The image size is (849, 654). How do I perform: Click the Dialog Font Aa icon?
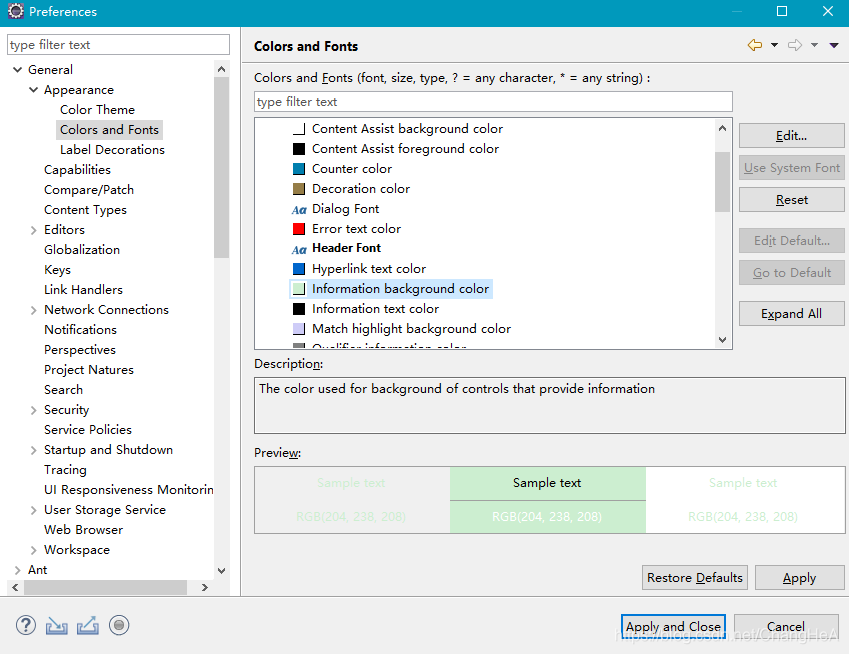click(299, 210)
